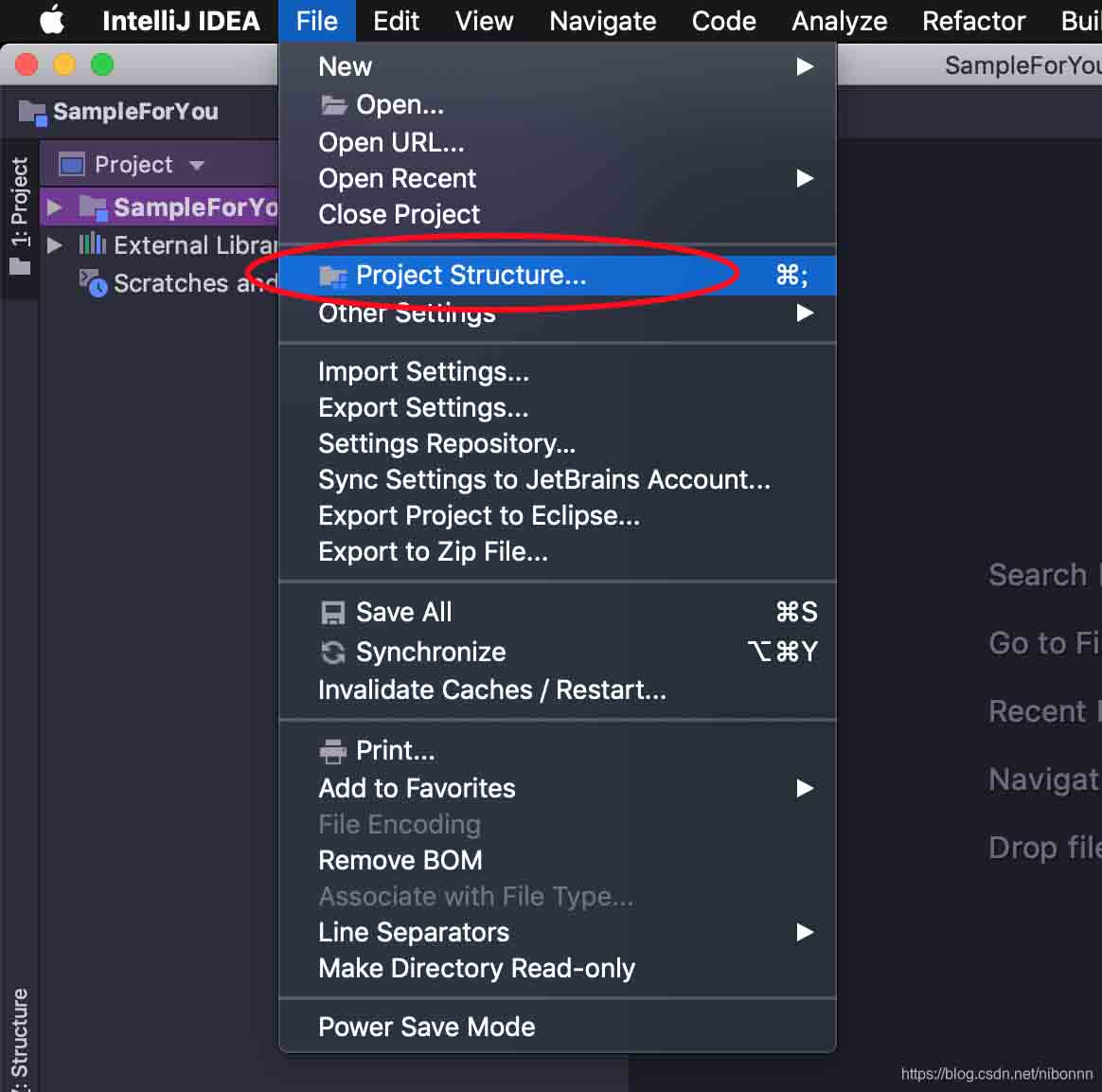
Task: Click the Open... folder icon
Action: click(x=334, y=105)
